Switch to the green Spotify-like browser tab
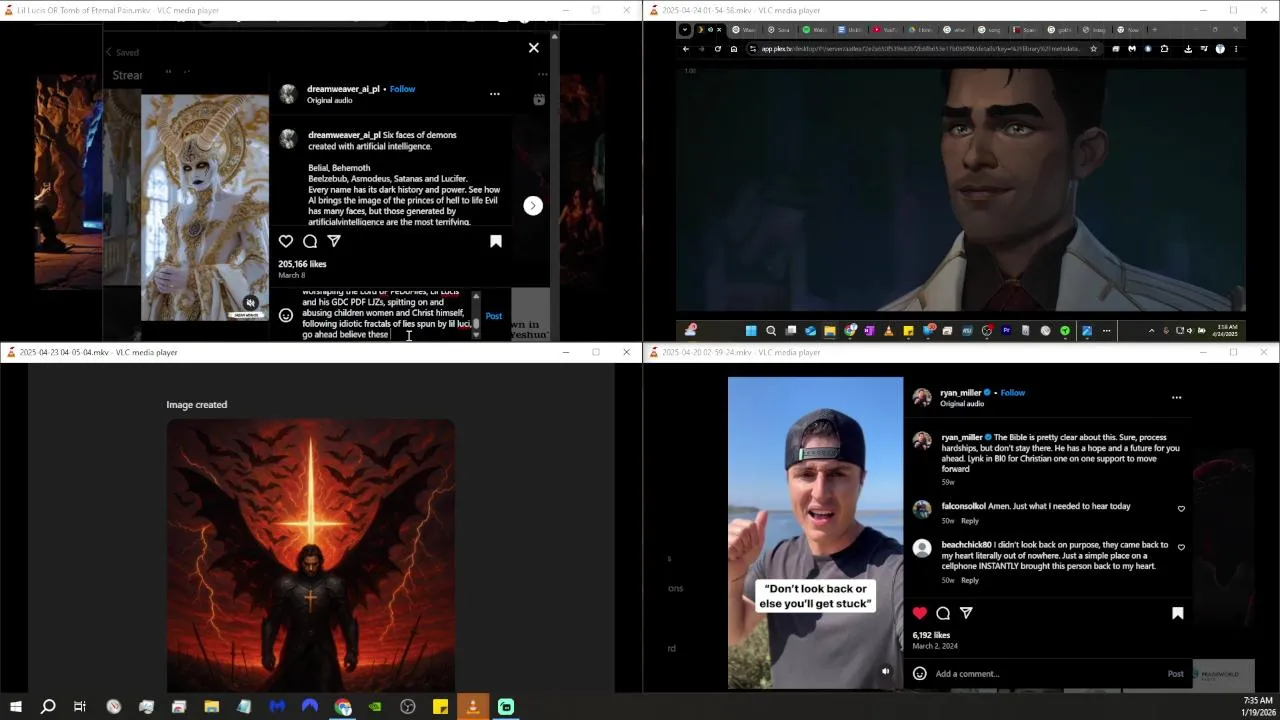Image resolution: width=1280 pixels, height=720 pixels. (816, 30)
